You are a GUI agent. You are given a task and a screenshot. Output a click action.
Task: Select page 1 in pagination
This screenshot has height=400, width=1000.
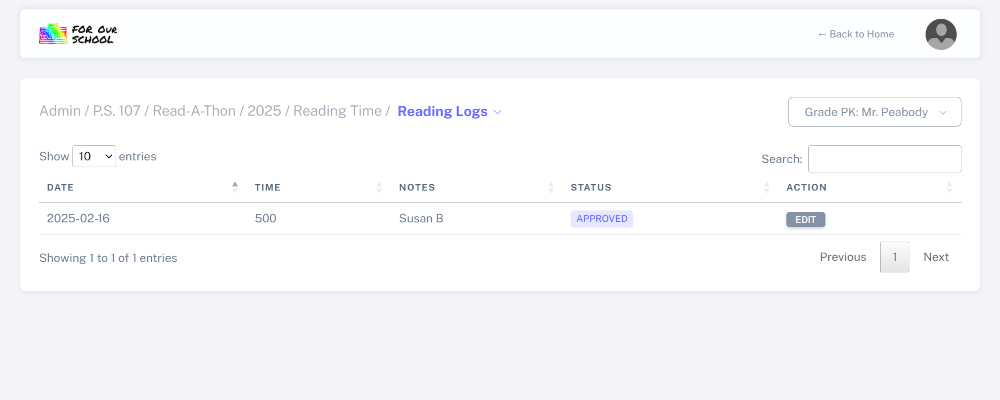[894, 257]
